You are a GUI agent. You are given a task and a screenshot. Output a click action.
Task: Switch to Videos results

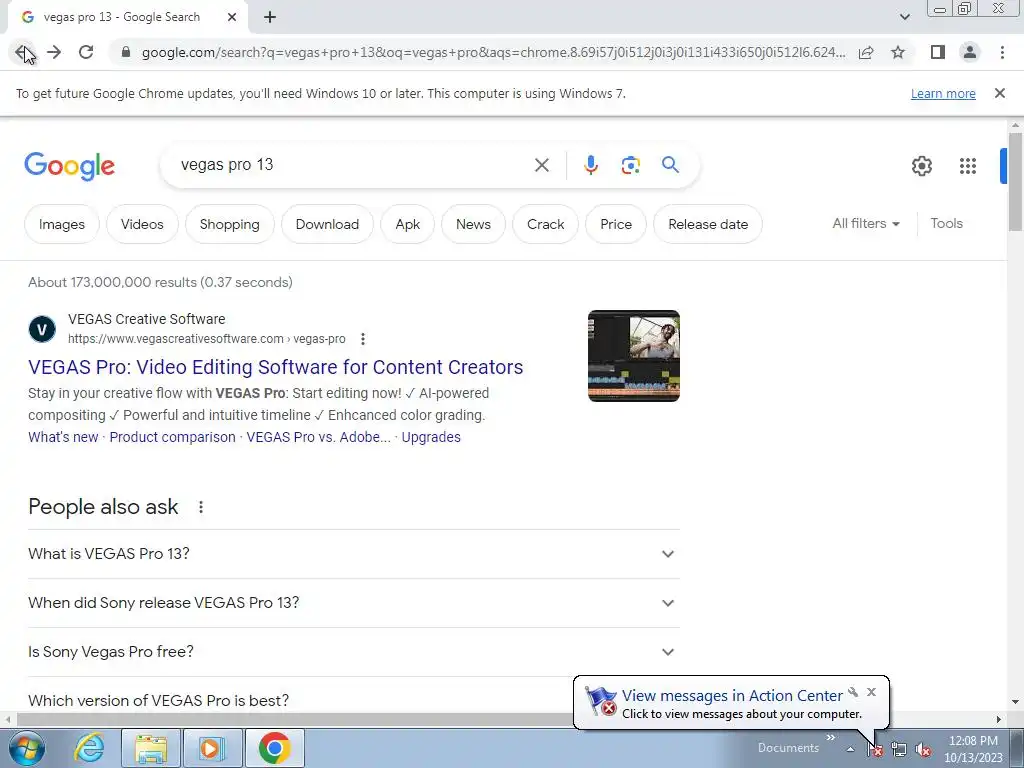(x=142, y=224)
